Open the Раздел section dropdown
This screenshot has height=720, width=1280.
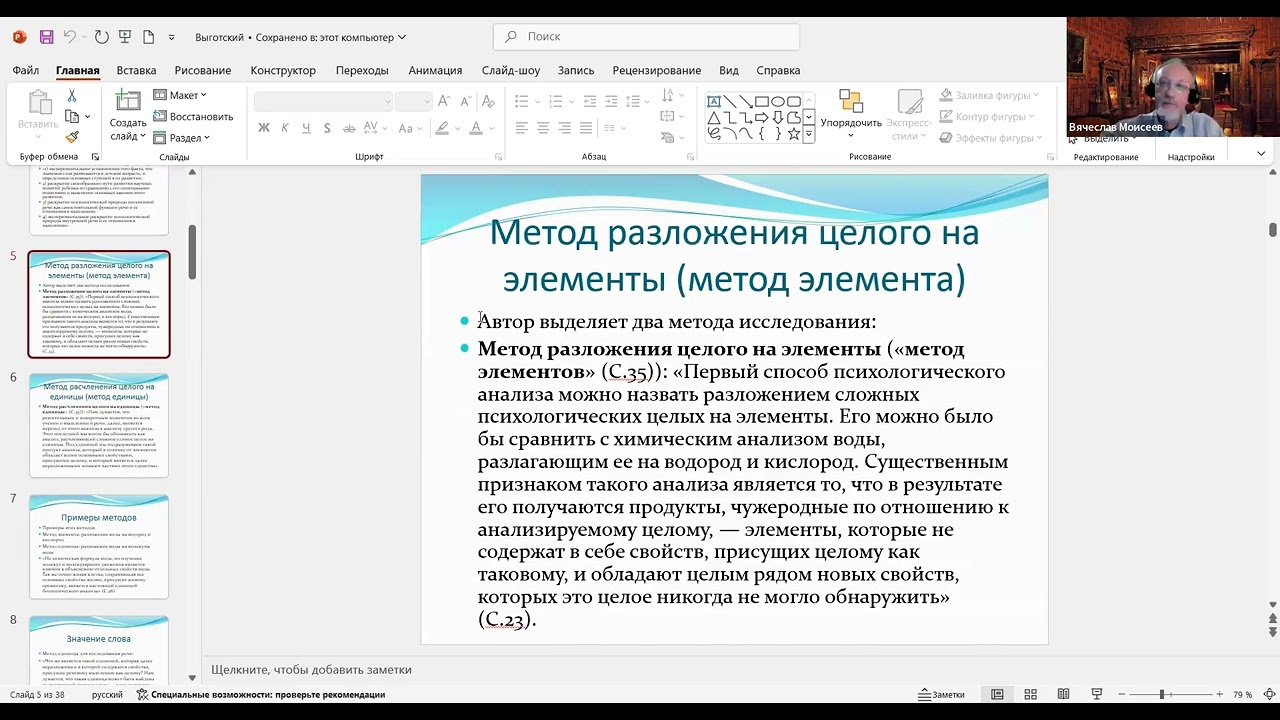182,138
